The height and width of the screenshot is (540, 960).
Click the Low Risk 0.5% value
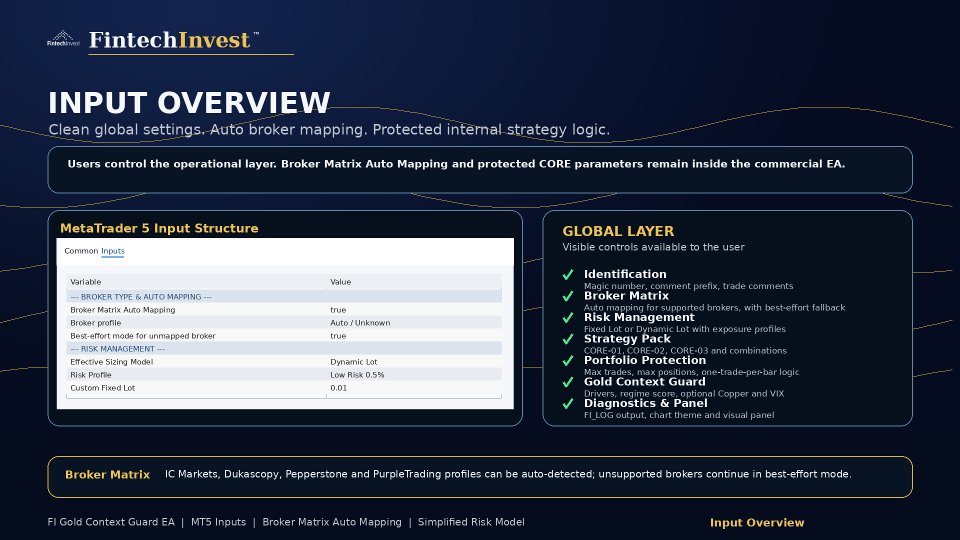(x=358, y=375)
